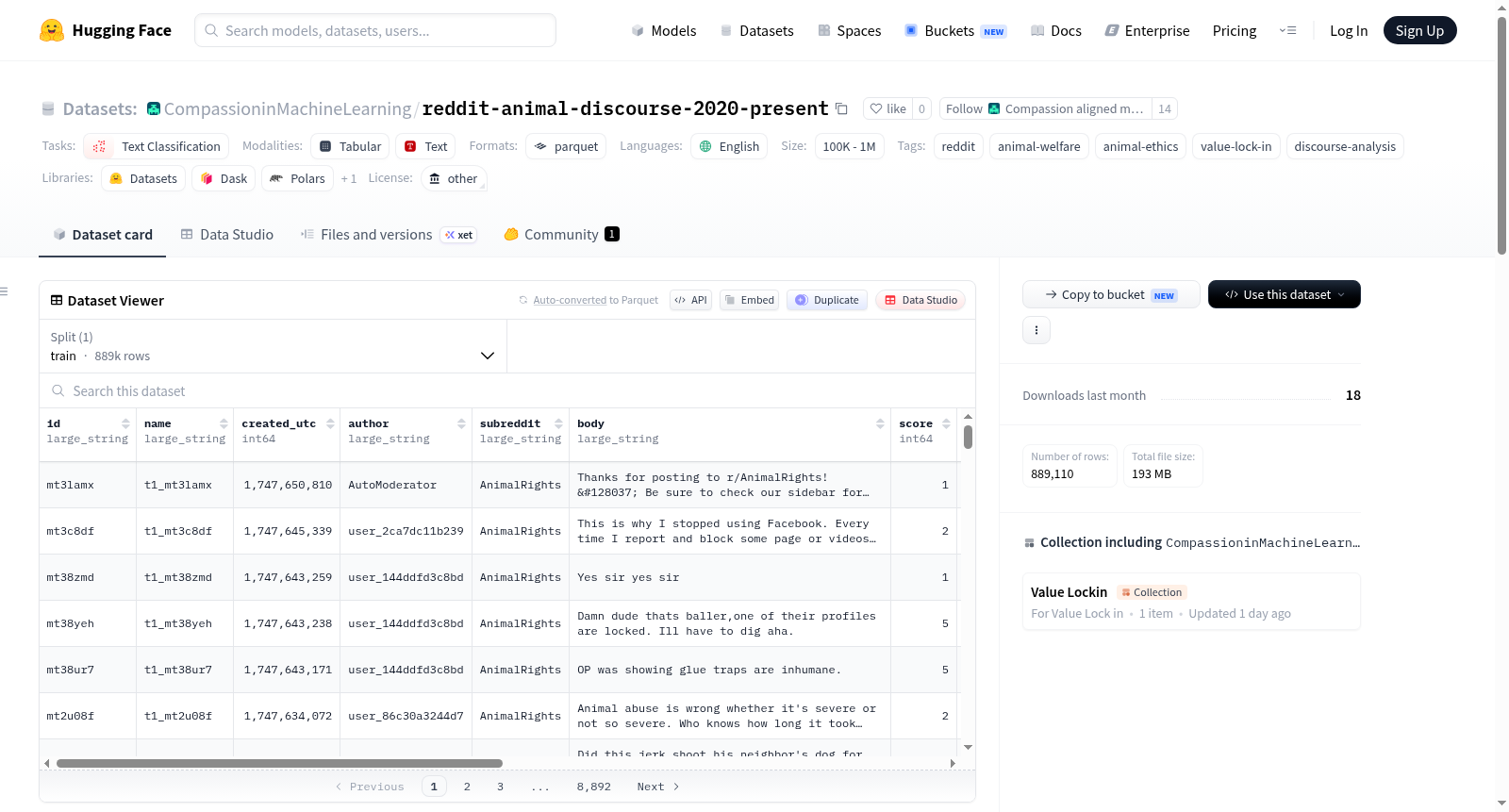The image size is (1509, 812).
Task: Expand the other license tag
Action: (453, 178)
